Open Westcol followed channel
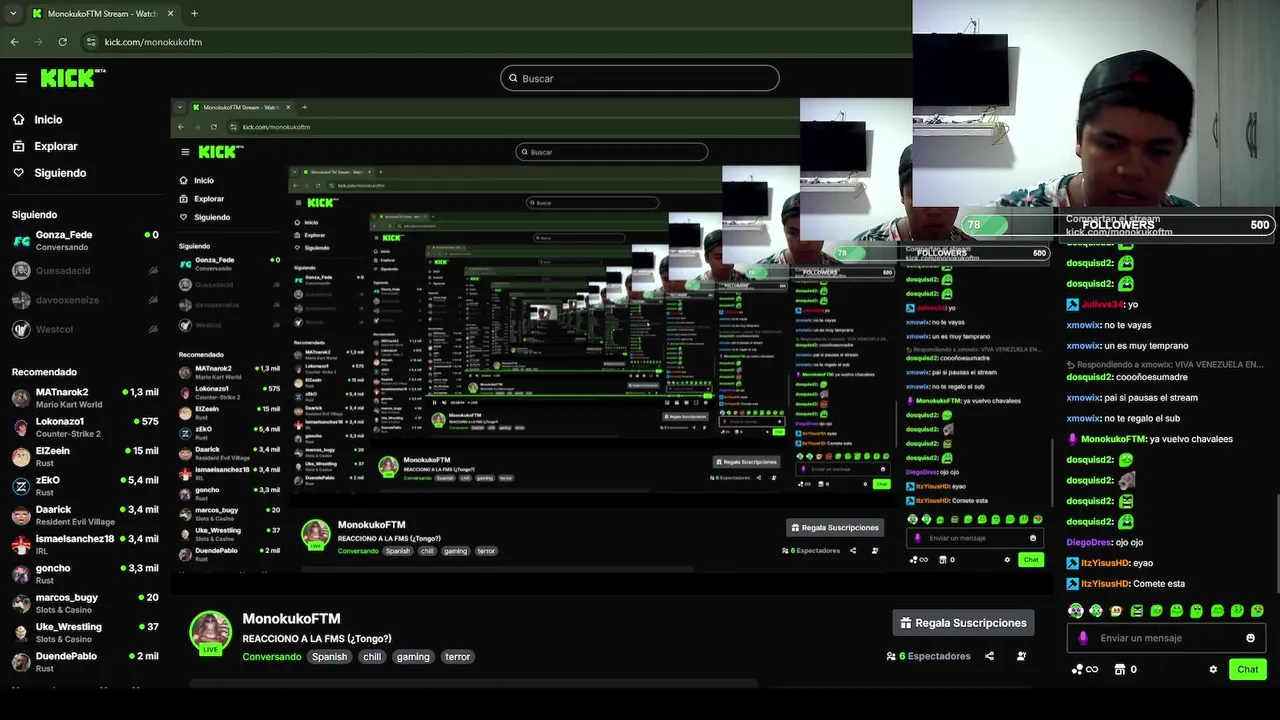This screenshot has width=1280, height=720. pos(85,329)
